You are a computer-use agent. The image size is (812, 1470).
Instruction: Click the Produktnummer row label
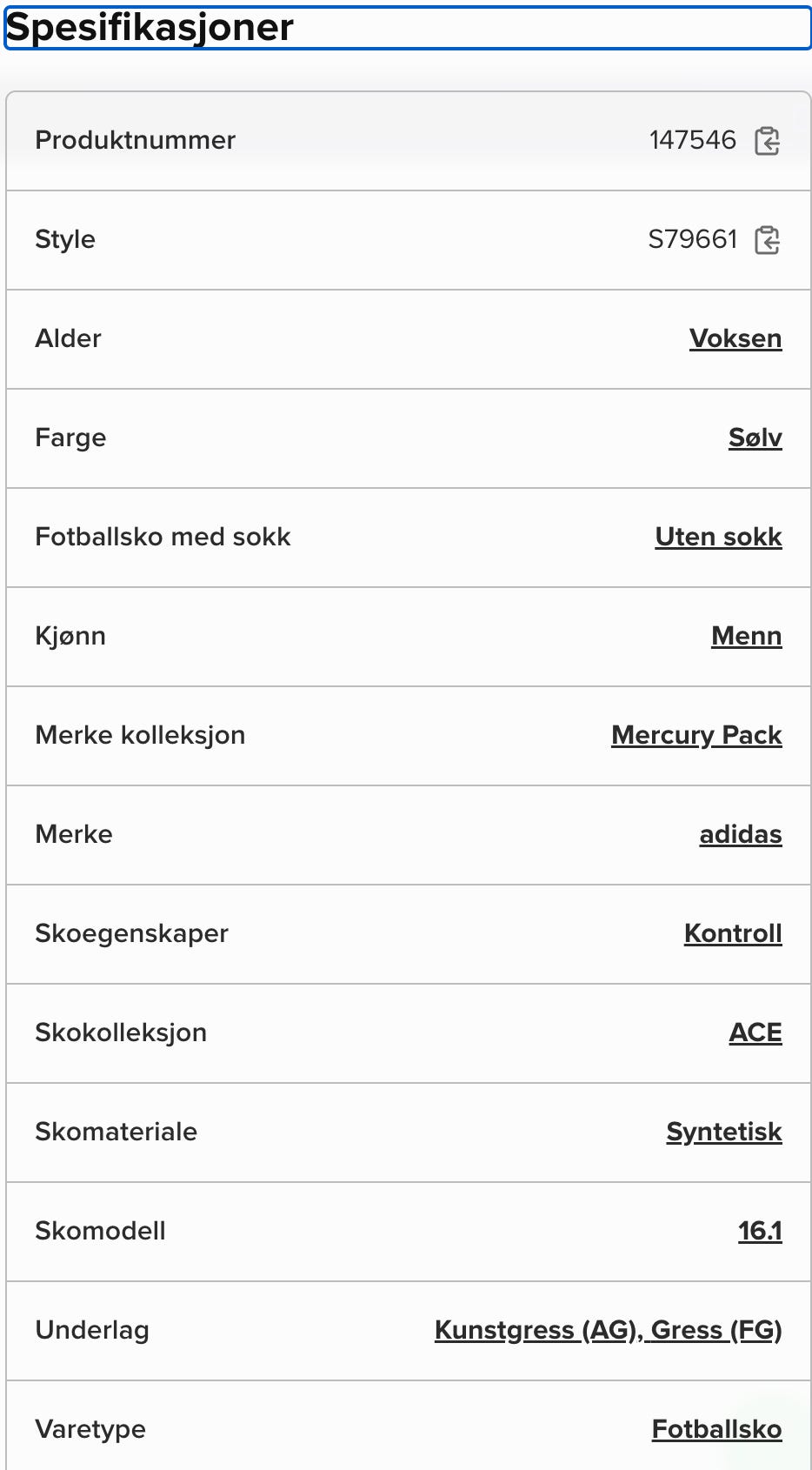point(135,140)
